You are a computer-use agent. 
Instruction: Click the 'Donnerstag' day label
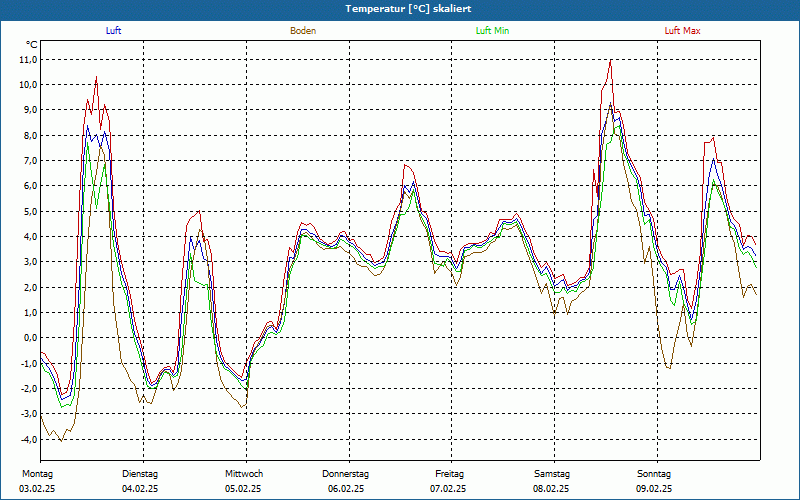pyautogui.click(x=345, y=474)
